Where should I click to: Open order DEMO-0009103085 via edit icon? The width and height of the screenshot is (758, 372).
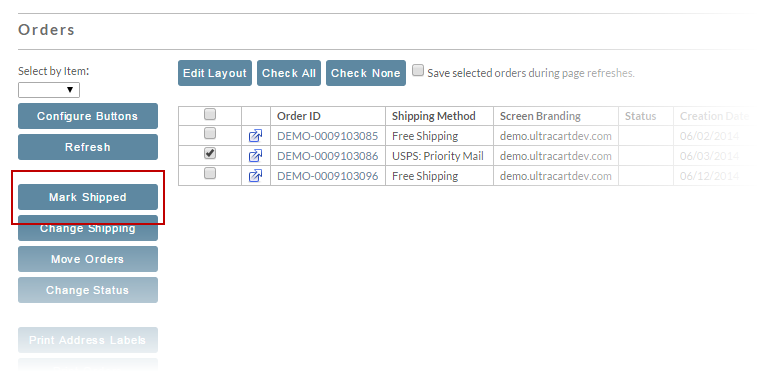[x=255, y=136]
